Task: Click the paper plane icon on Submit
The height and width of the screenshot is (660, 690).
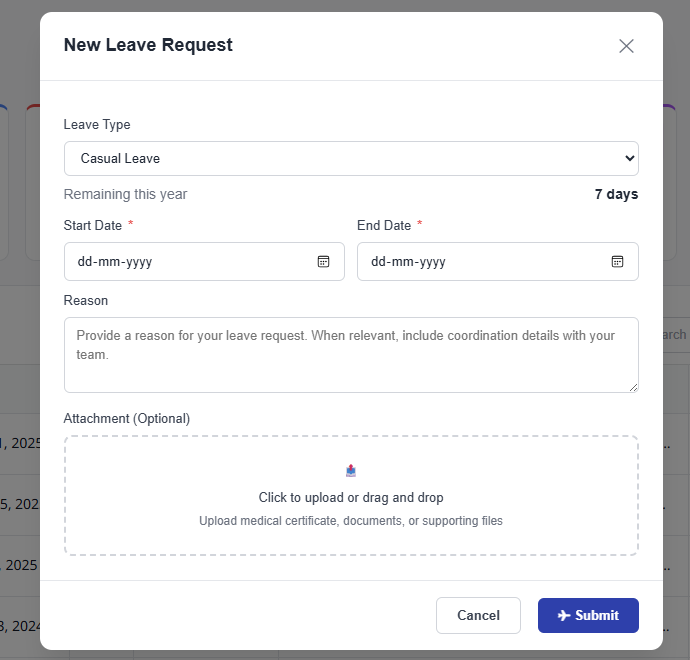Action: click(564, 615)
